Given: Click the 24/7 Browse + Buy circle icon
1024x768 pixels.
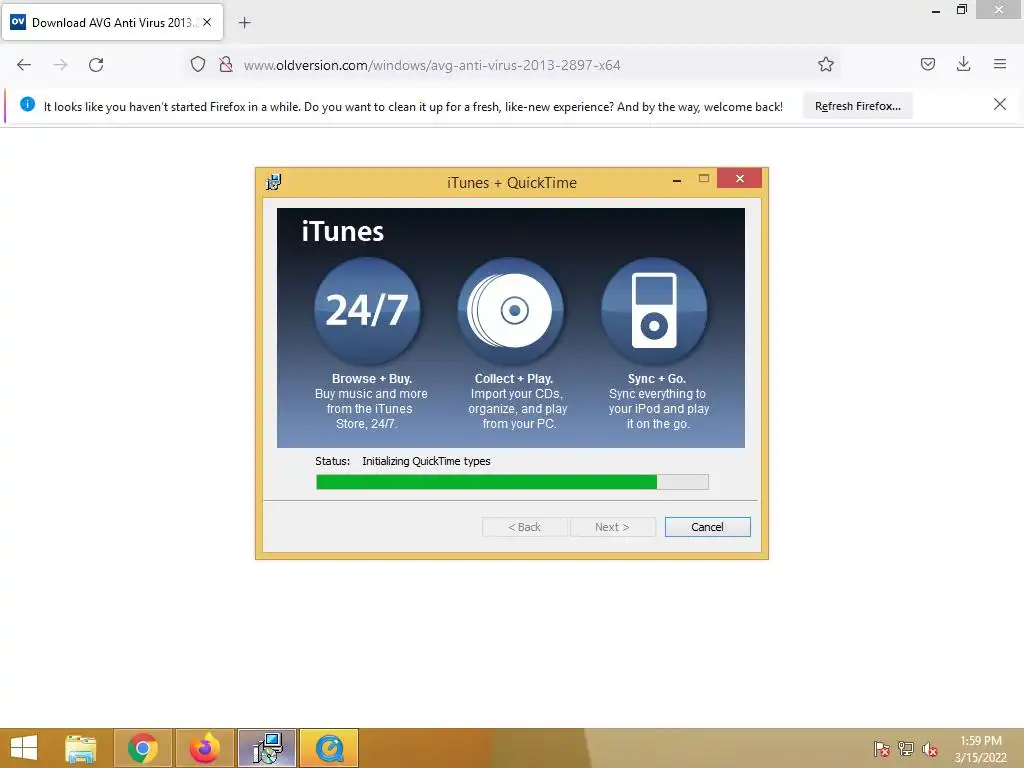Looking at the screenshot, I should click(367, 310).
